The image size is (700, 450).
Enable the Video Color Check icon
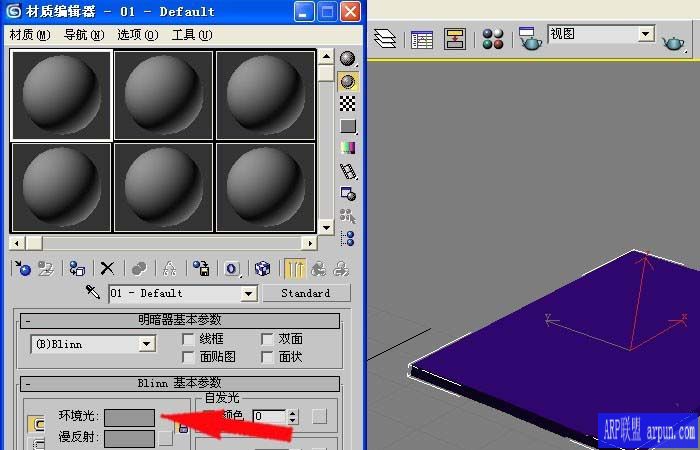tap(347, 148)
